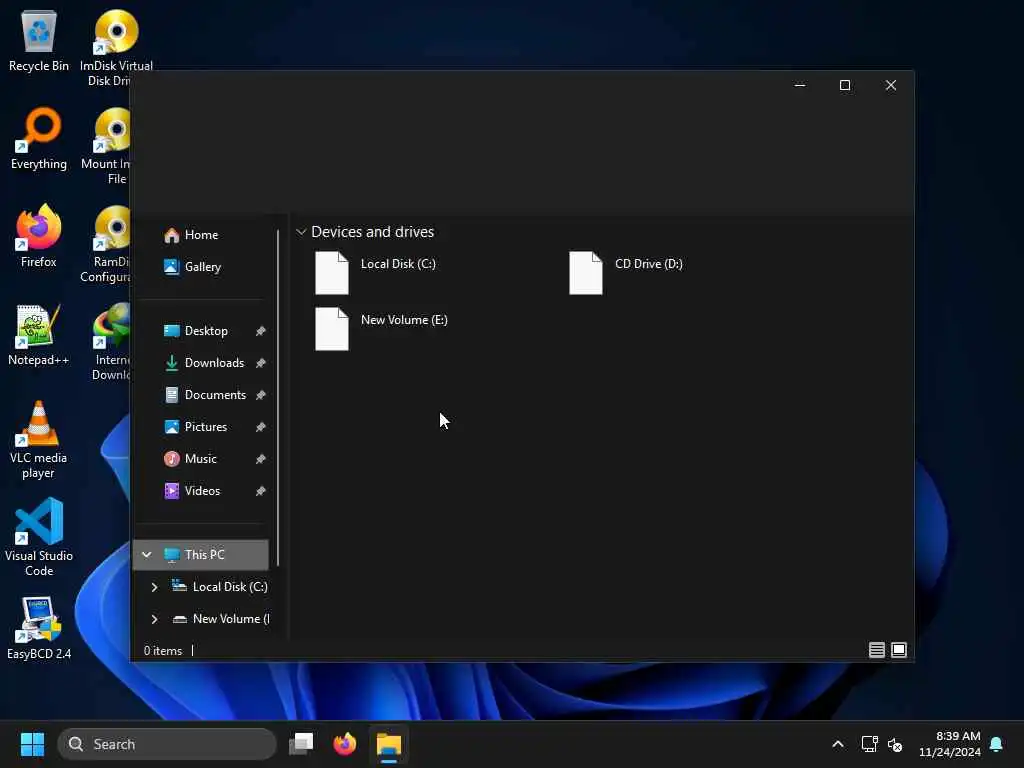Click the pin icon beside Downloads
Screen dimensions: 1024x768
point(261,363)
